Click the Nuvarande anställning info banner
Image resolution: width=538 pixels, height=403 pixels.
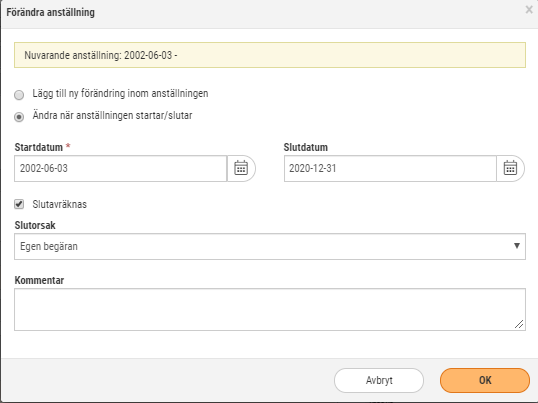pos(270,55)
